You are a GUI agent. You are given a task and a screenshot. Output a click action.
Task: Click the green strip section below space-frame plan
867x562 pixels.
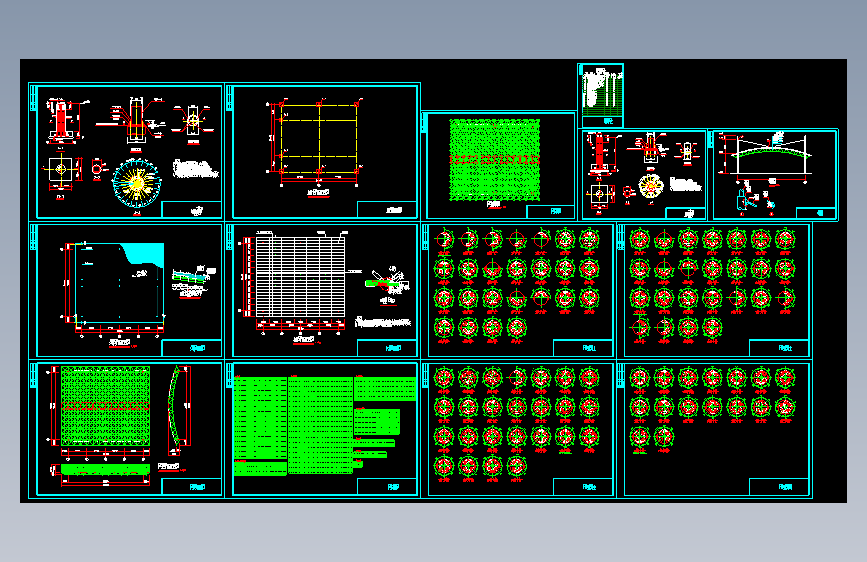point(105,469)
